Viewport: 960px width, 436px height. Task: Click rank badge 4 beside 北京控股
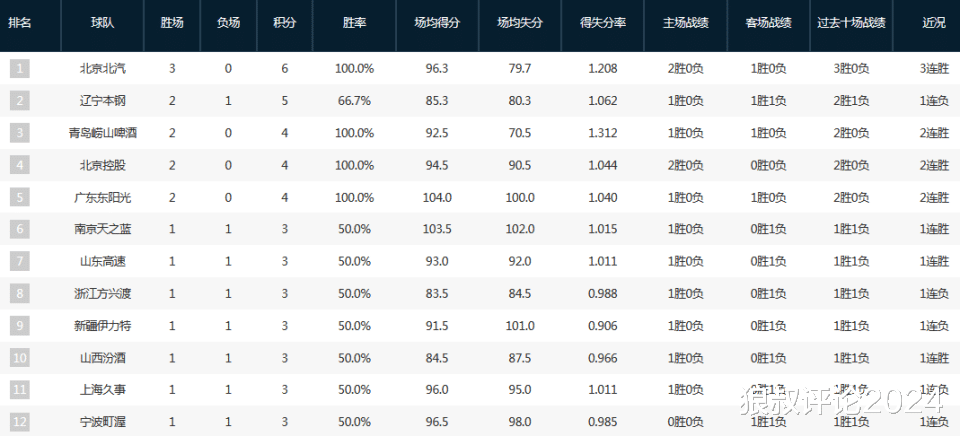tap(20, 165)
